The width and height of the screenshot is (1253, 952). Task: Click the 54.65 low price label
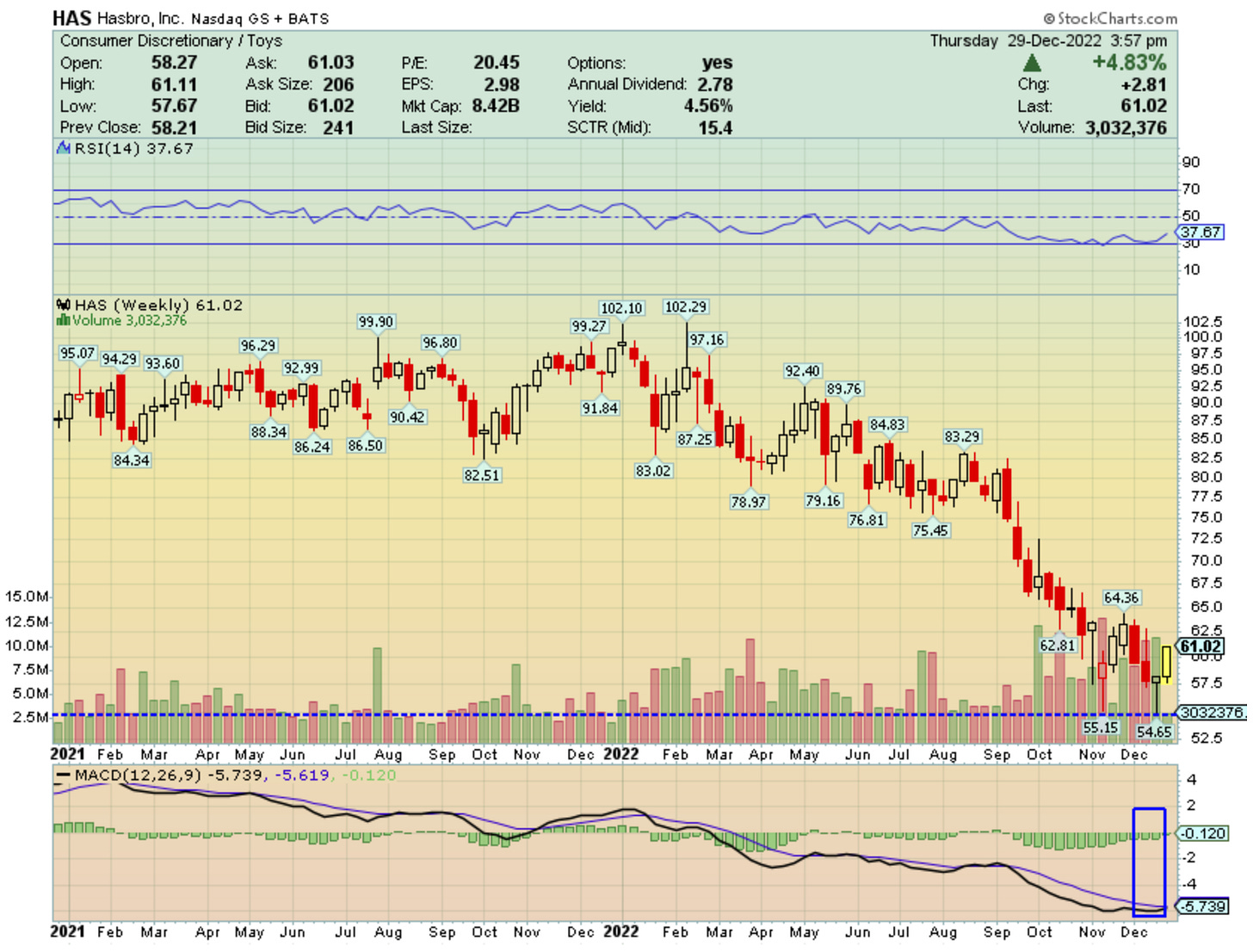[1154, 732]
